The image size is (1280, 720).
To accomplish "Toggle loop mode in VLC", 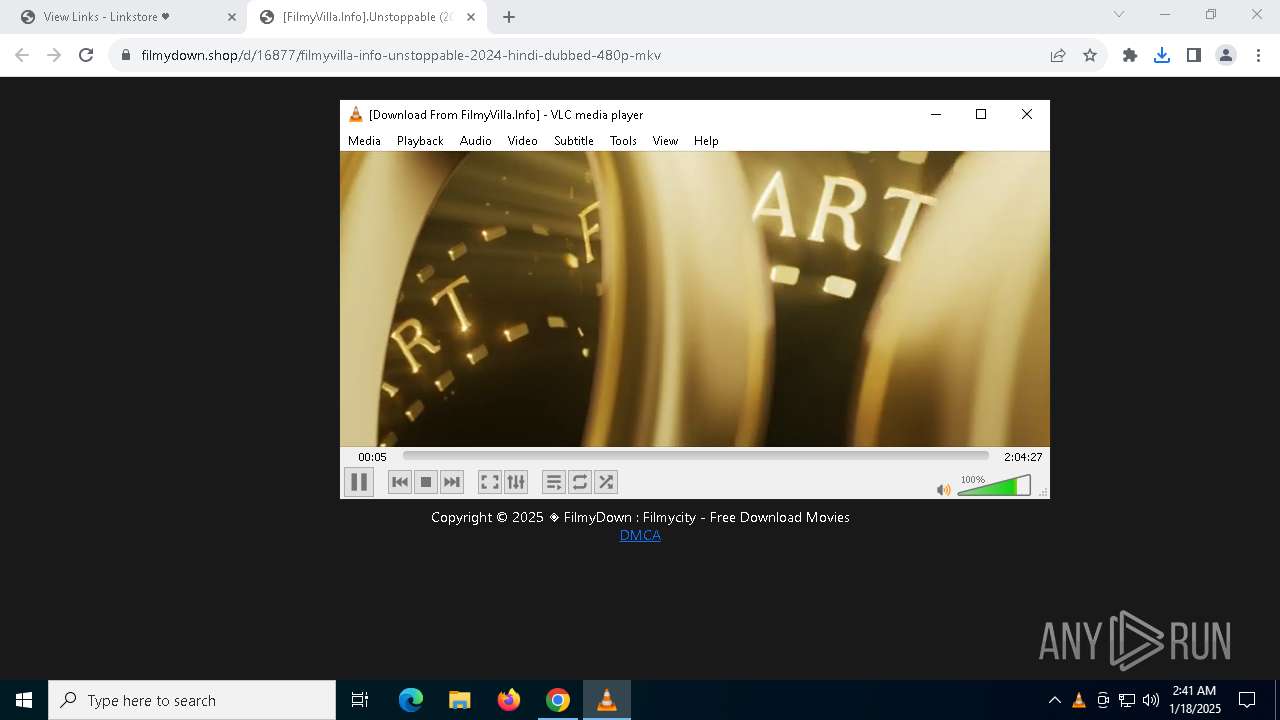I will [580, 482].
